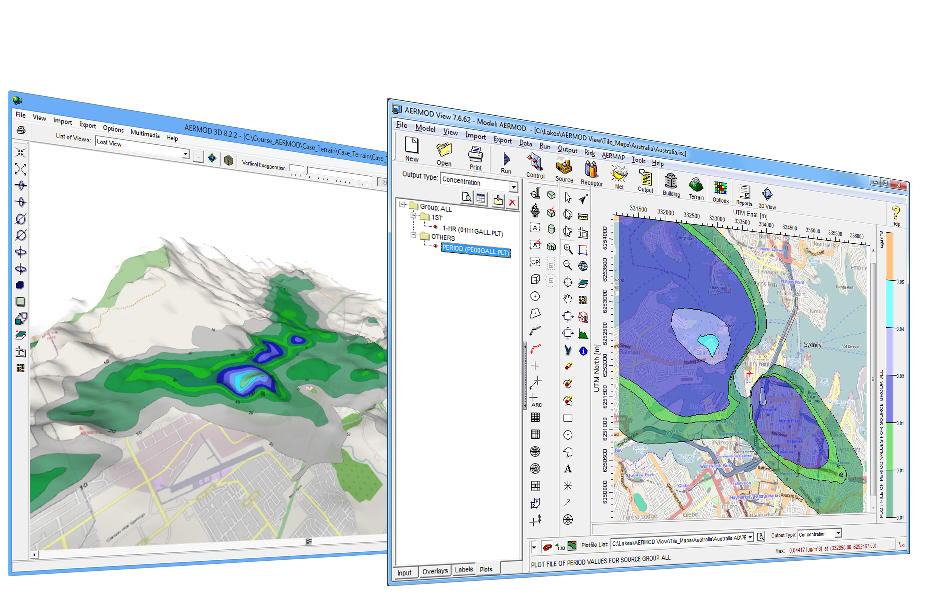Image resolution: width=925 pixels, height=600 pixels.
Task: Click the terrain profile chart tool
Action: coord(583,334)
